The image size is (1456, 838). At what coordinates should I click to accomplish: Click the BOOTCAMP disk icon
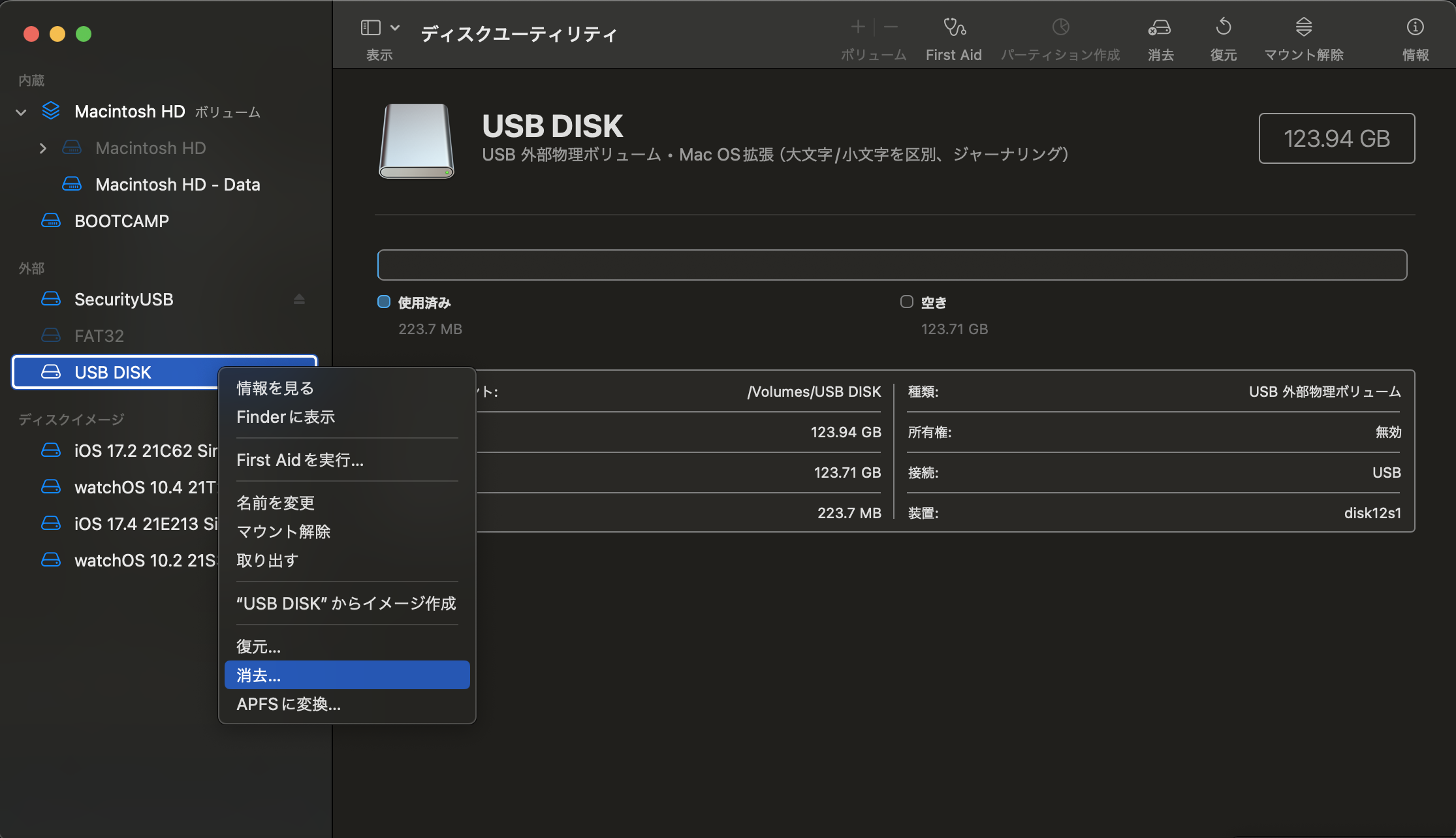click(x=51, y=221)
